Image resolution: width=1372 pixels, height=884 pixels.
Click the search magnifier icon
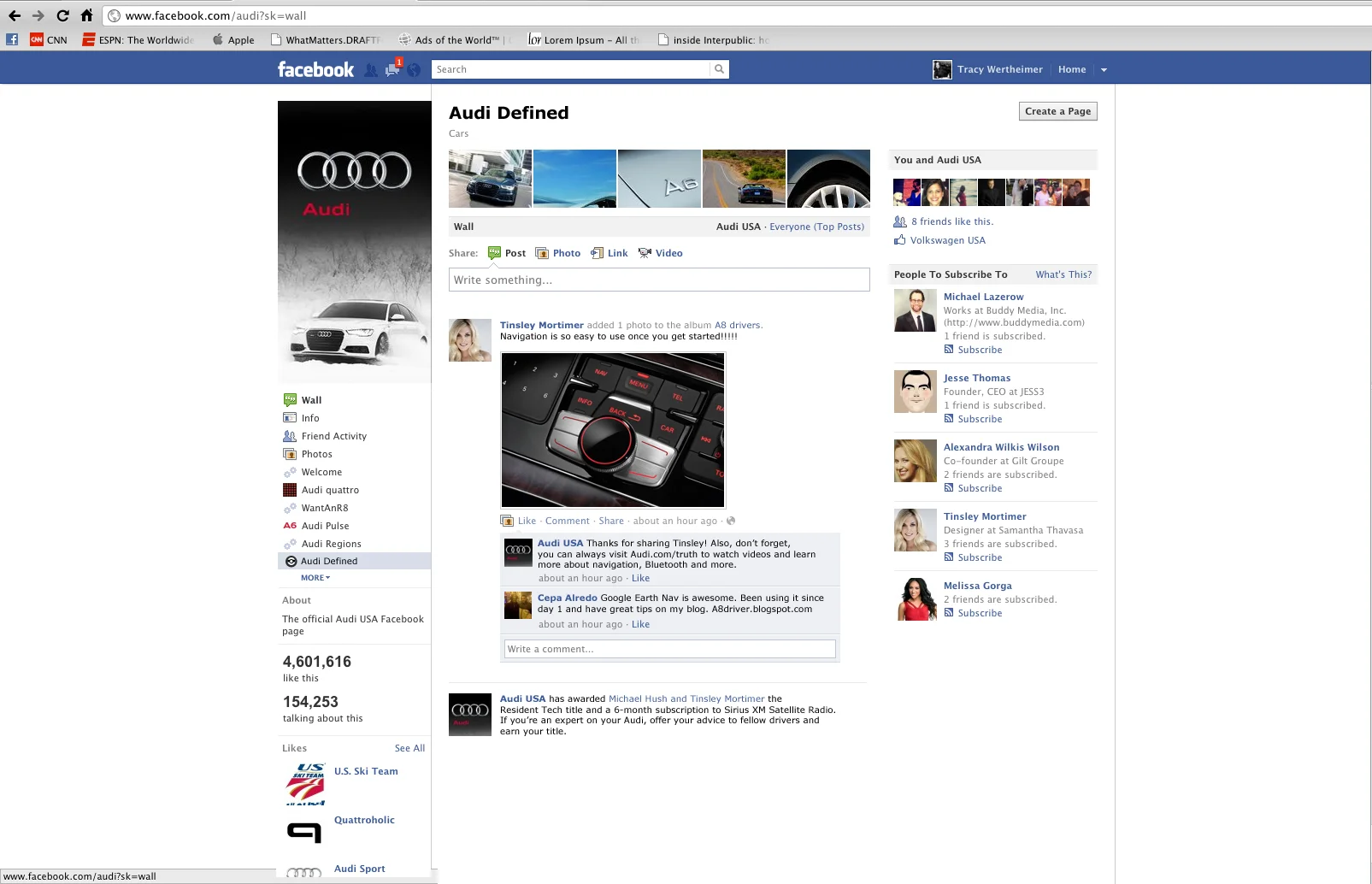718,69
